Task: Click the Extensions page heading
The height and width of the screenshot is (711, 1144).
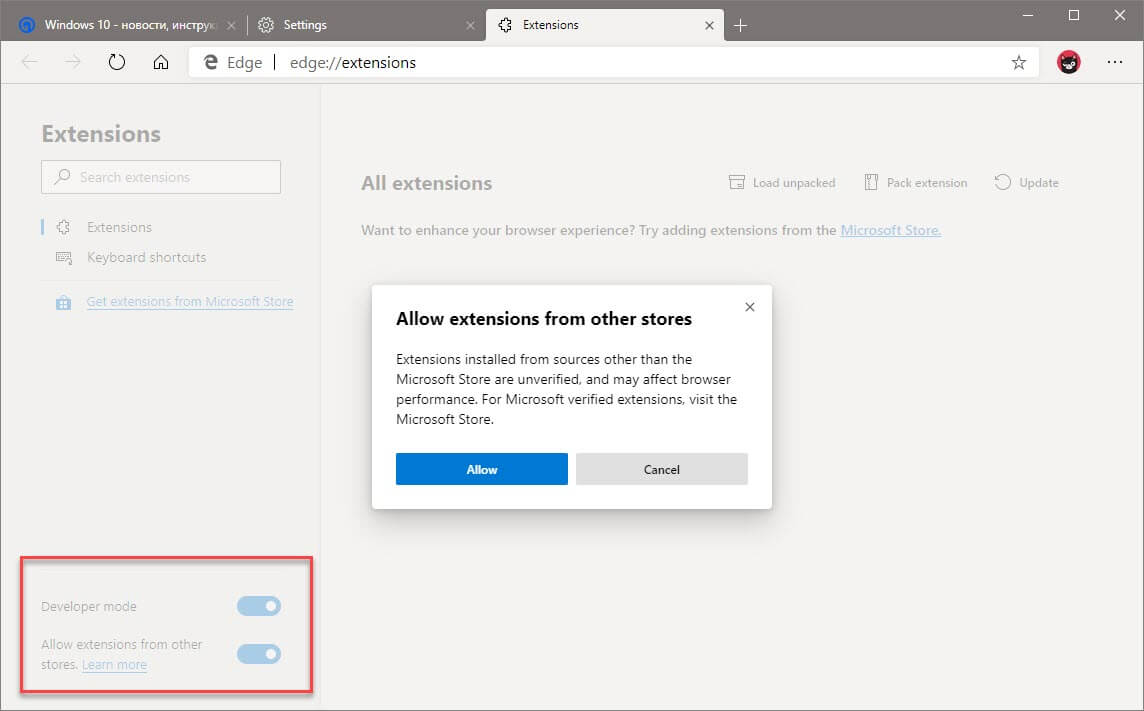Action: pyautogui.click(x=101, y=134)
